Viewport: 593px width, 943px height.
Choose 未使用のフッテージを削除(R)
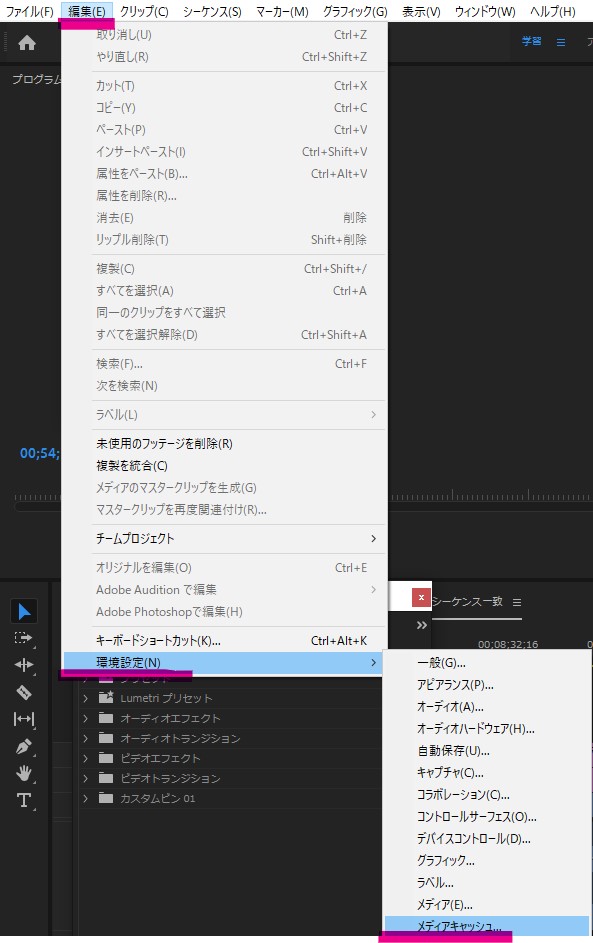(x=224, y=444)
